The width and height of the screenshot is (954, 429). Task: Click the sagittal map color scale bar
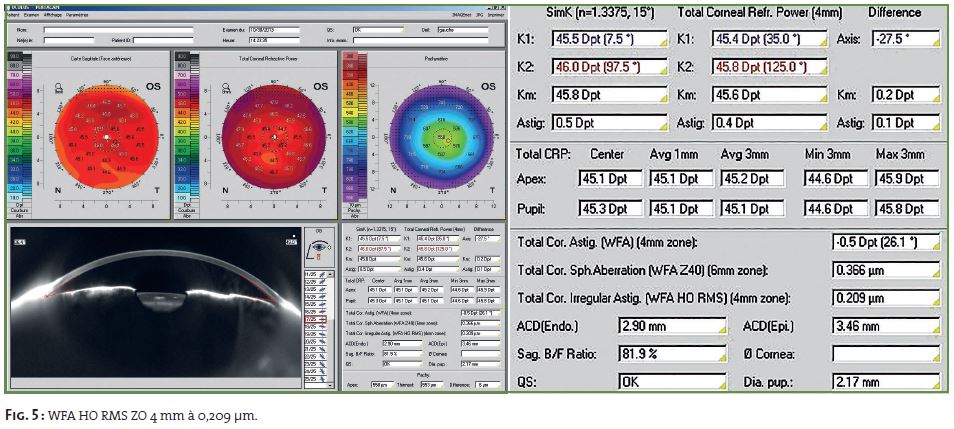(13, 130)
